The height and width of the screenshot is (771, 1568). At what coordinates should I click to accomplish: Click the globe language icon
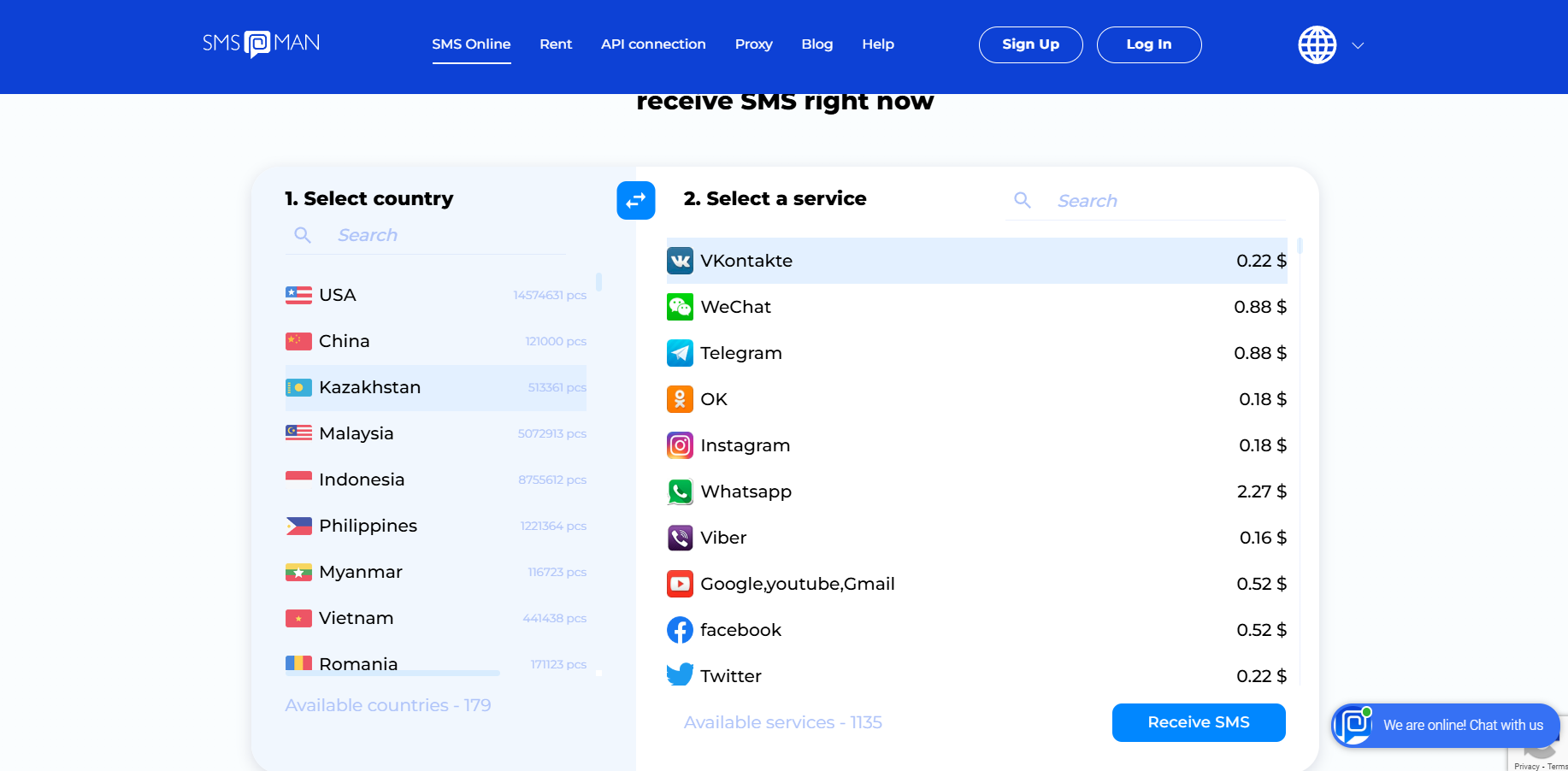1317,44
